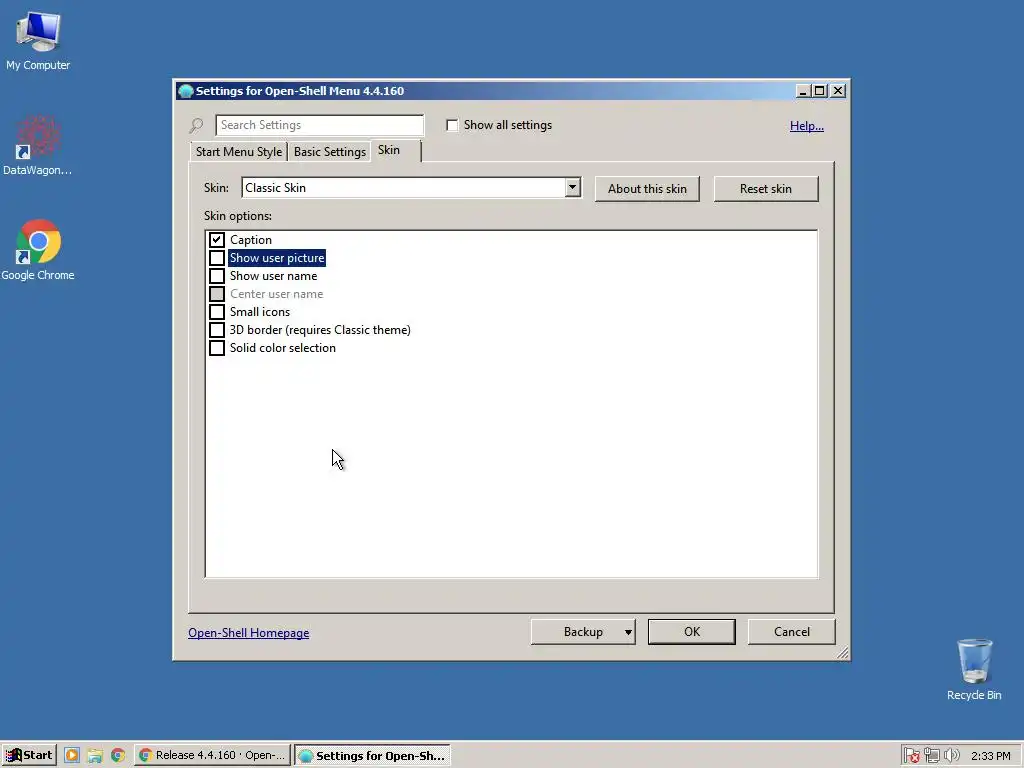Click the search magnifier icon
The height and width of the screenshot is (768, 1024).
(x=196, y=125)
